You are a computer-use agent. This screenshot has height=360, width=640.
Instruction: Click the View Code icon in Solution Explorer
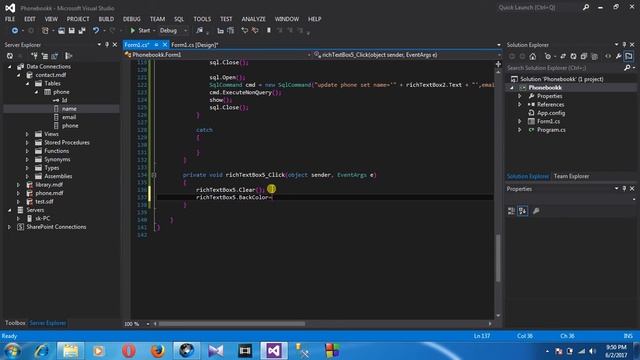608,56
